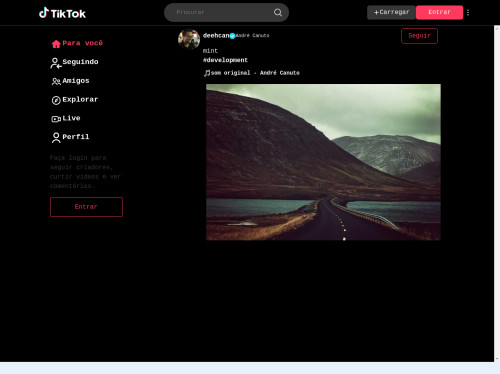Click the Amigos people icon

56,81
